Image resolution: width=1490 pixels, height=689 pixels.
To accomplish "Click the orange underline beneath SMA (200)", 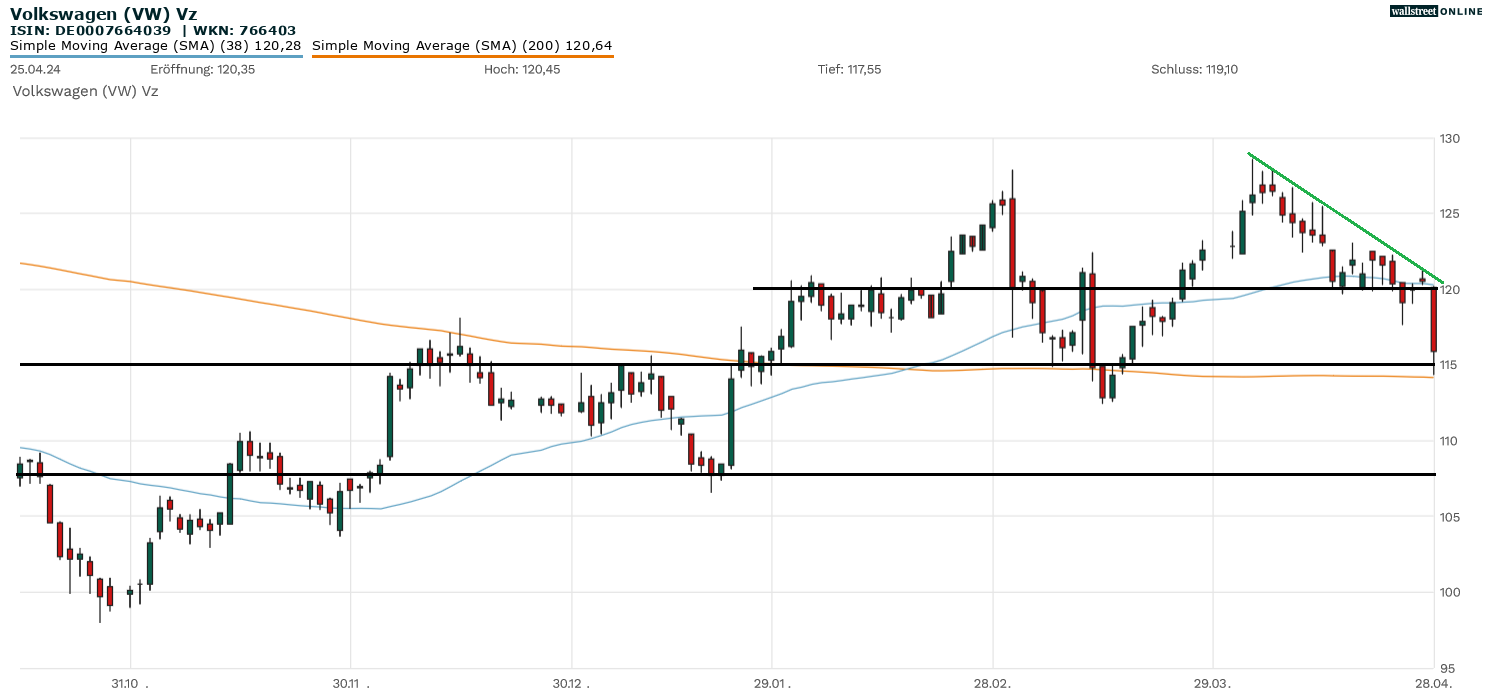I will (462, 56).
